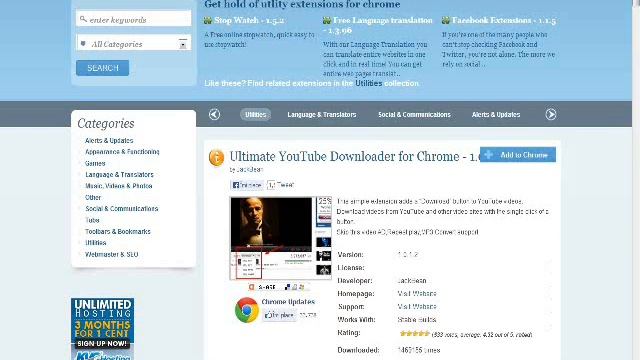Click the five-star rating icons
Image resolution: width=640 pixels, height=360 pixels.
tap(414, 333)
